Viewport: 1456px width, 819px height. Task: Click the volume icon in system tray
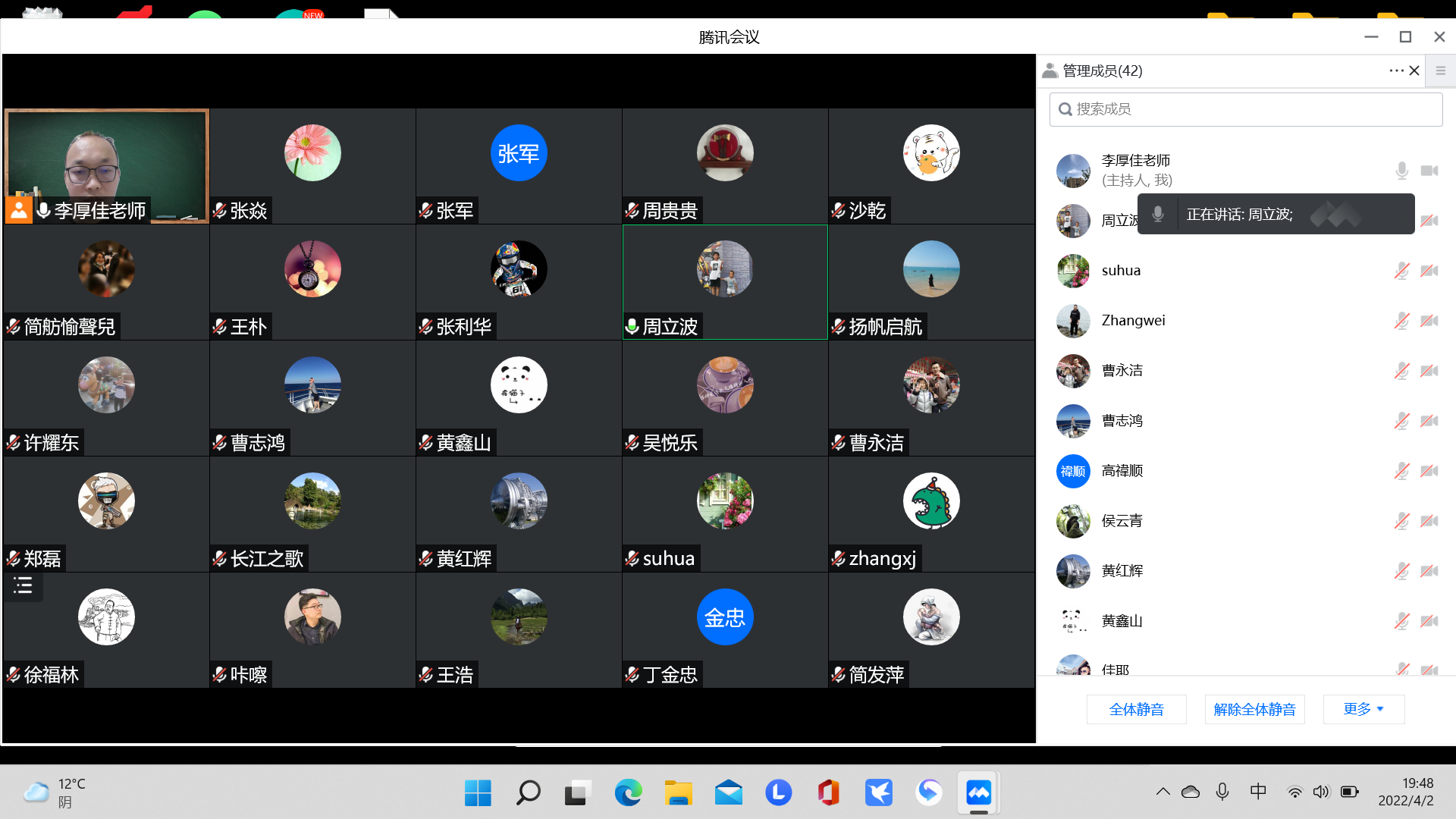[x=1321, y=792]
